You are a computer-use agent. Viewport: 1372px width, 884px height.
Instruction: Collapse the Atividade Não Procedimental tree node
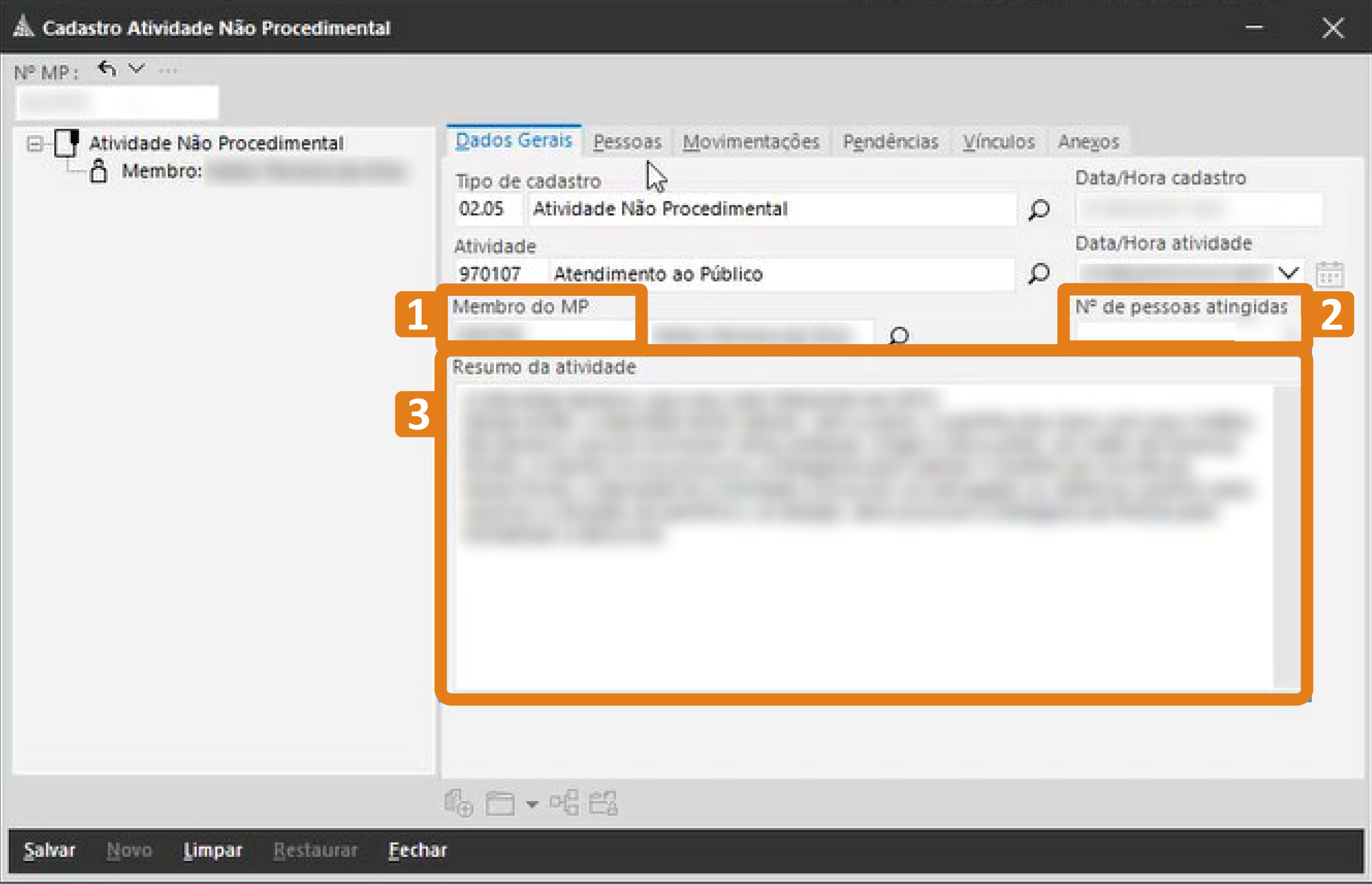pos(35,143)
